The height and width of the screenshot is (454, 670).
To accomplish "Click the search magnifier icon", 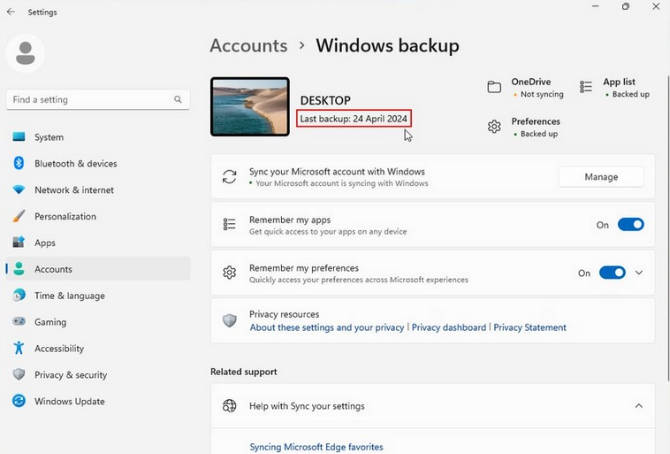I will [x=178, y=100].
